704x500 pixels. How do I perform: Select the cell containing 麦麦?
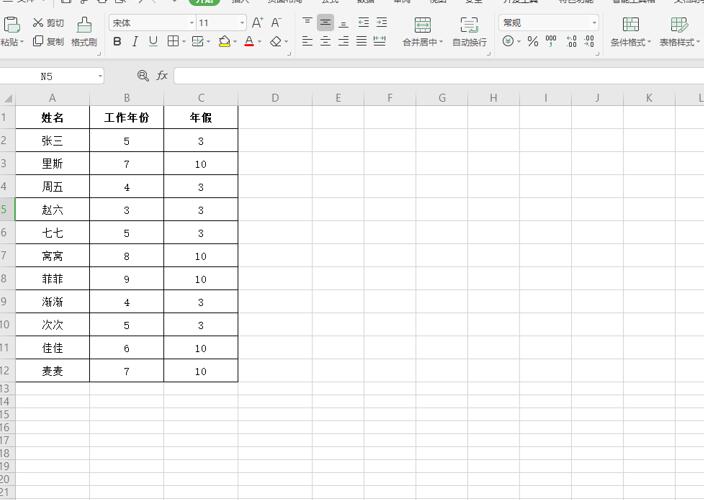click(x=53, y=371)
